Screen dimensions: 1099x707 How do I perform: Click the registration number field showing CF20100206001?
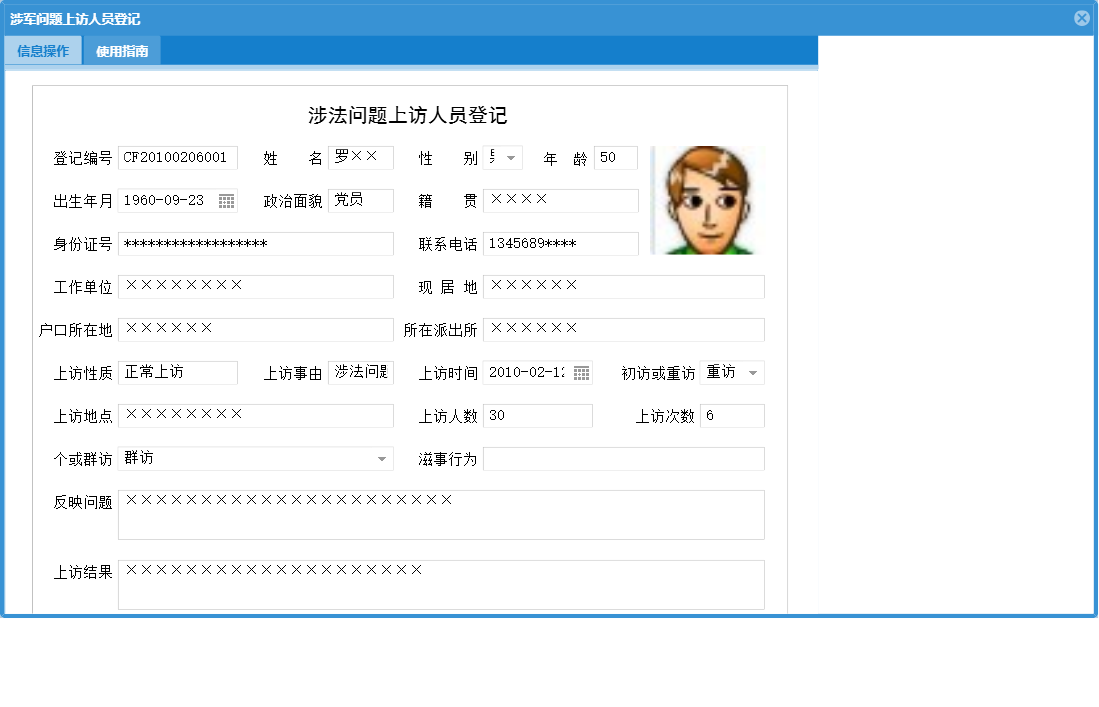pyautogui.click(x=177, y=157)
